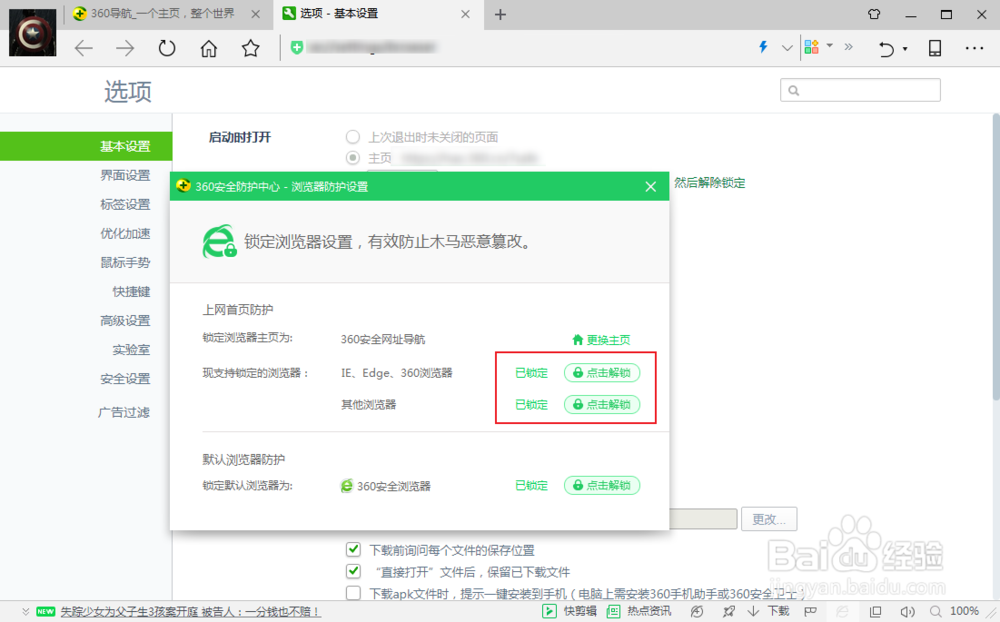
Task: Show more extensions double chevron
Action: point(848,47)
